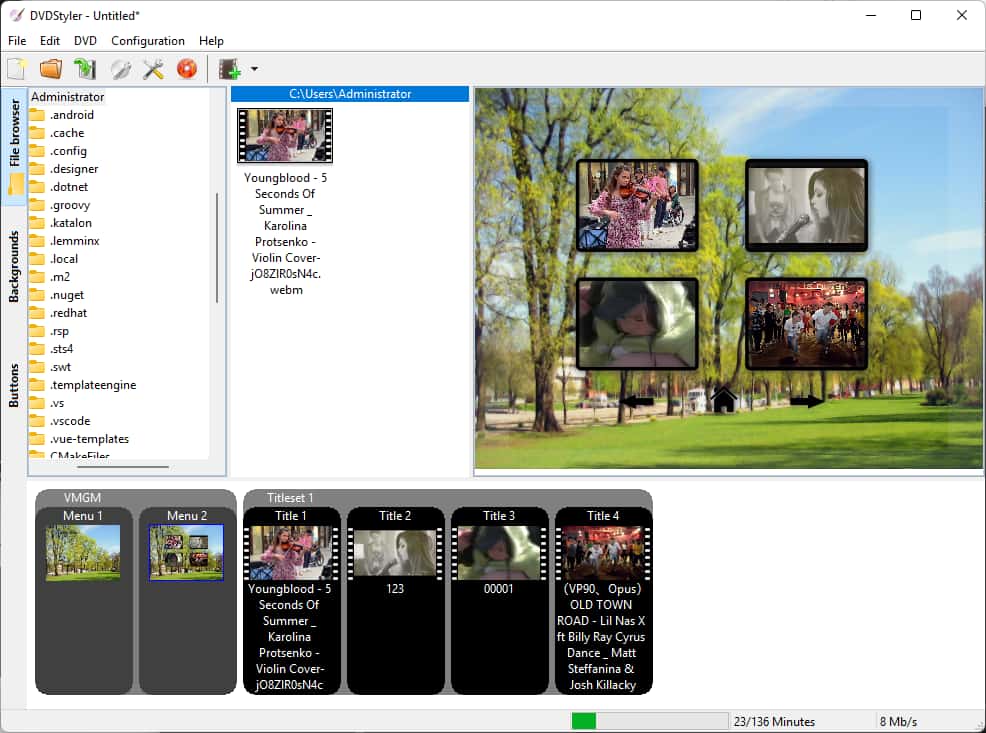Open the File menu

click(17, 41)
